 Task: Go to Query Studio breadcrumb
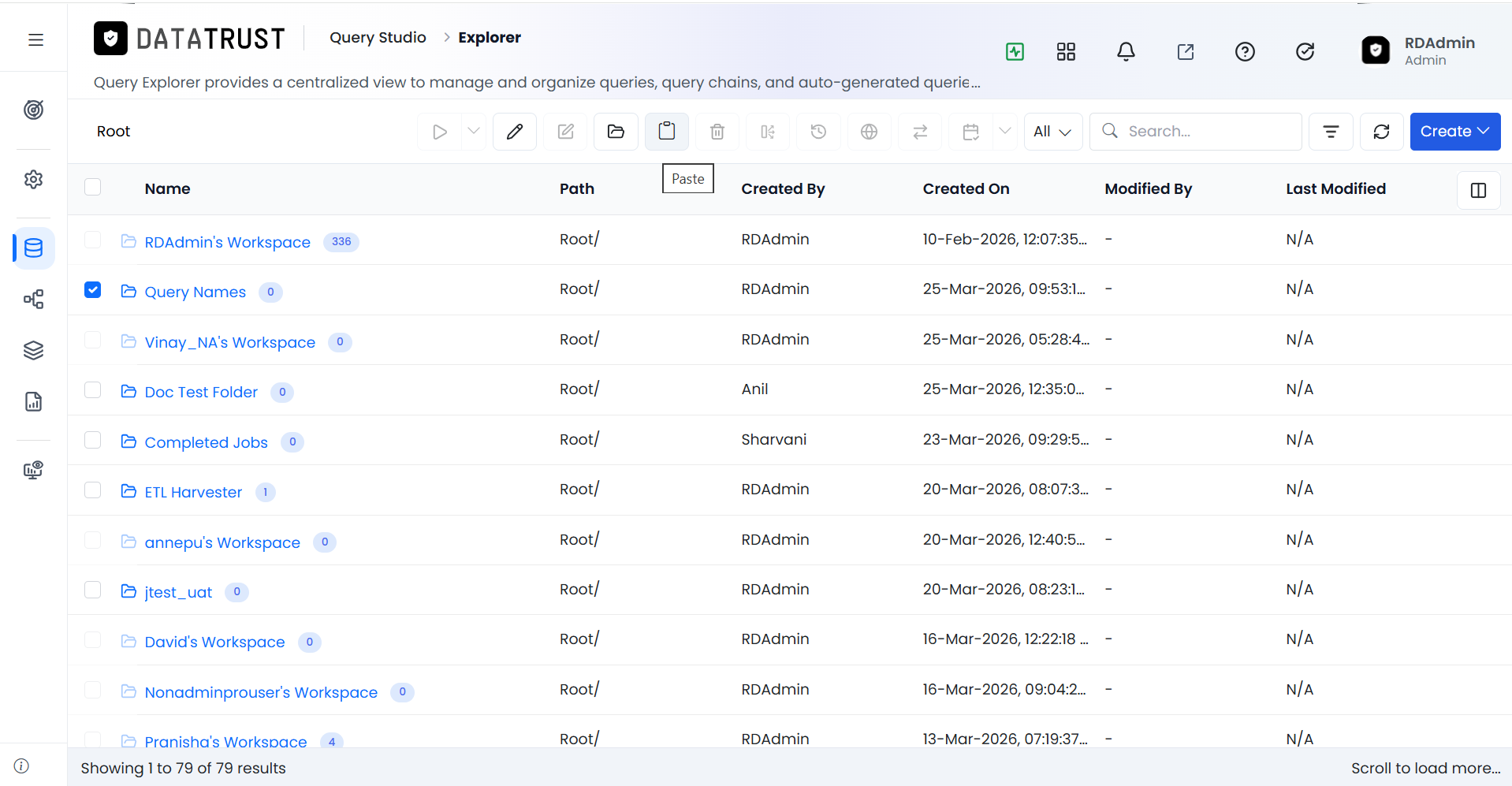tap(378, 37)
